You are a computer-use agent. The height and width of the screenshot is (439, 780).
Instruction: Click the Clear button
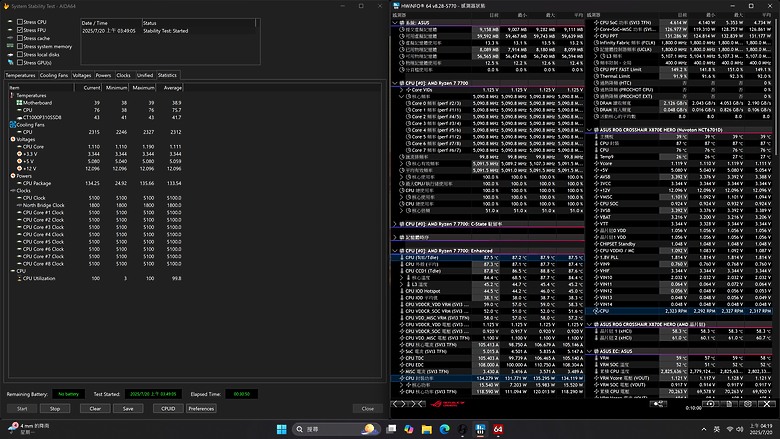click(x=95, y=409)
